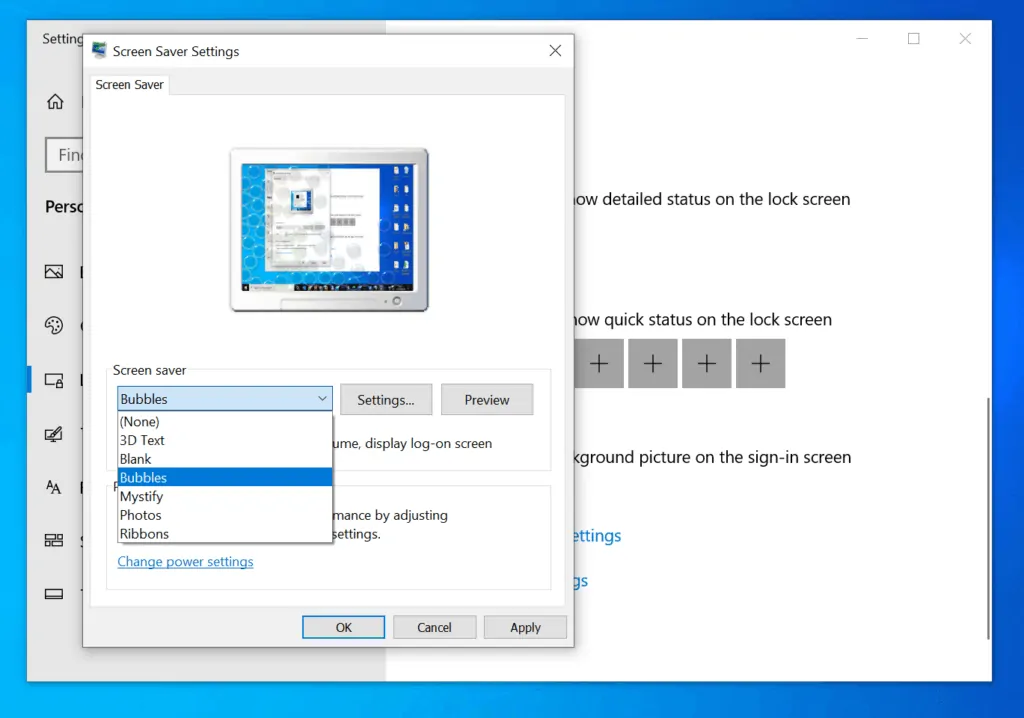Click the monitor preview thumbnail
This screenshot has width=1024, height=718.
coord(329,228)
